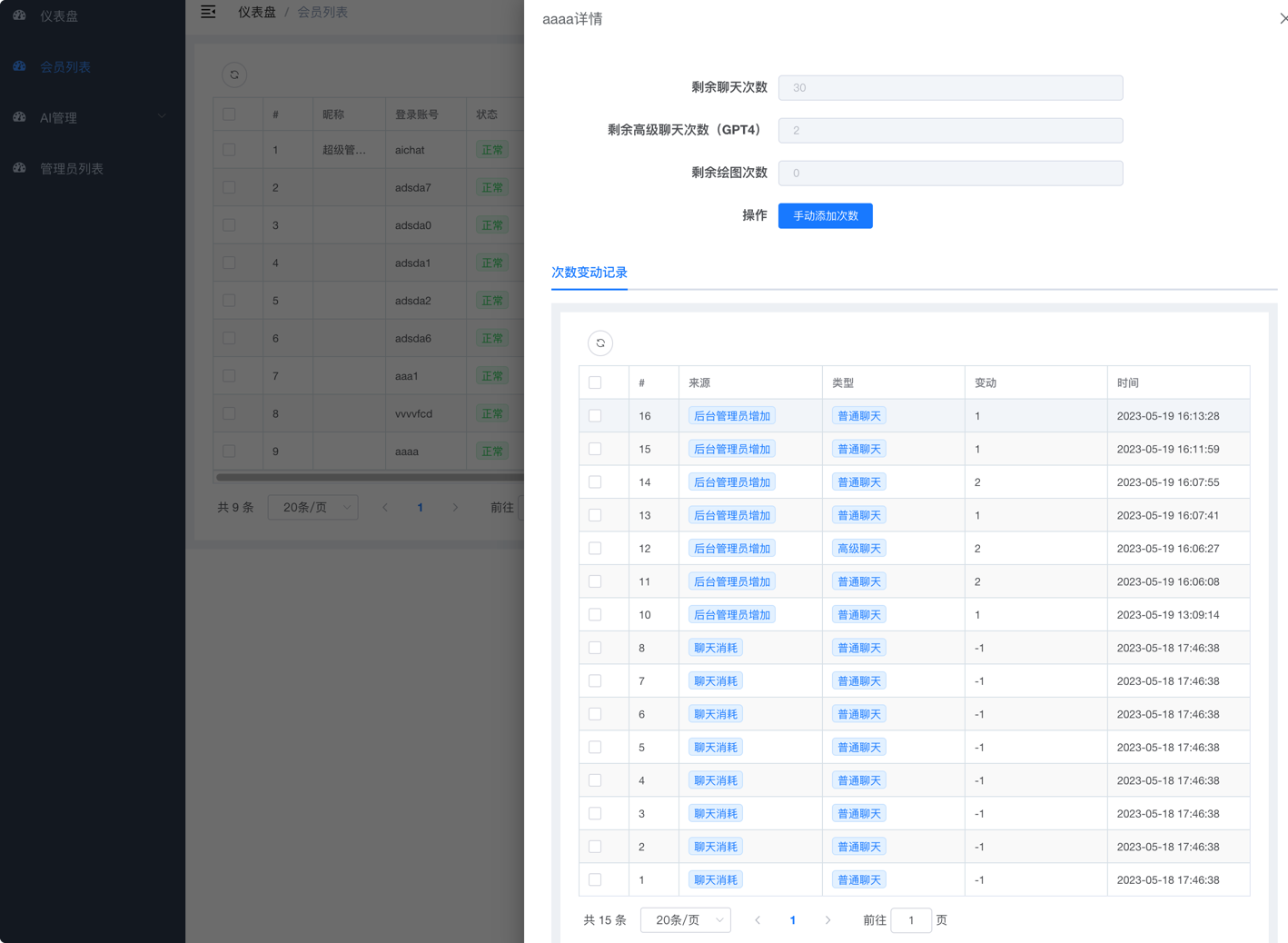Check the row 12 高级聊天 record checkbox

coord(595,549)
